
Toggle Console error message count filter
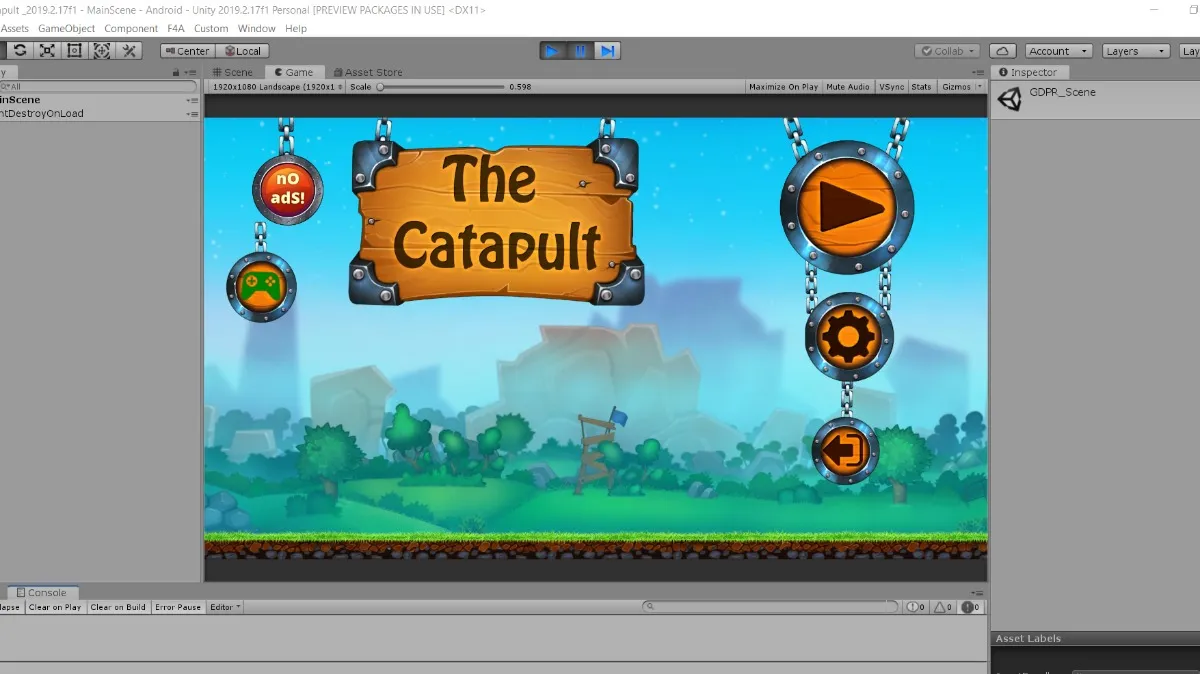pyautogui.click(x=972, y=607)
